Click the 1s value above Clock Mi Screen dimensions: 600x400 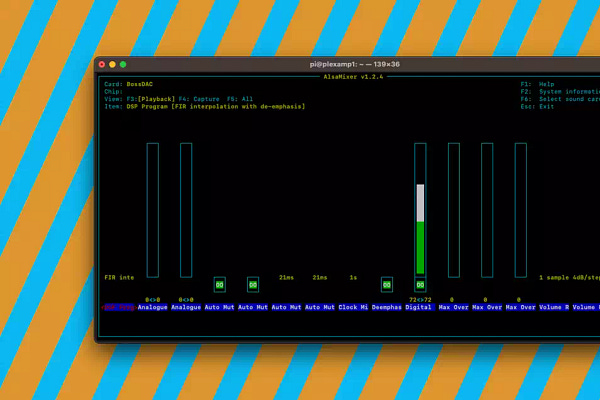pyautogui.click(x=353, y=278)
